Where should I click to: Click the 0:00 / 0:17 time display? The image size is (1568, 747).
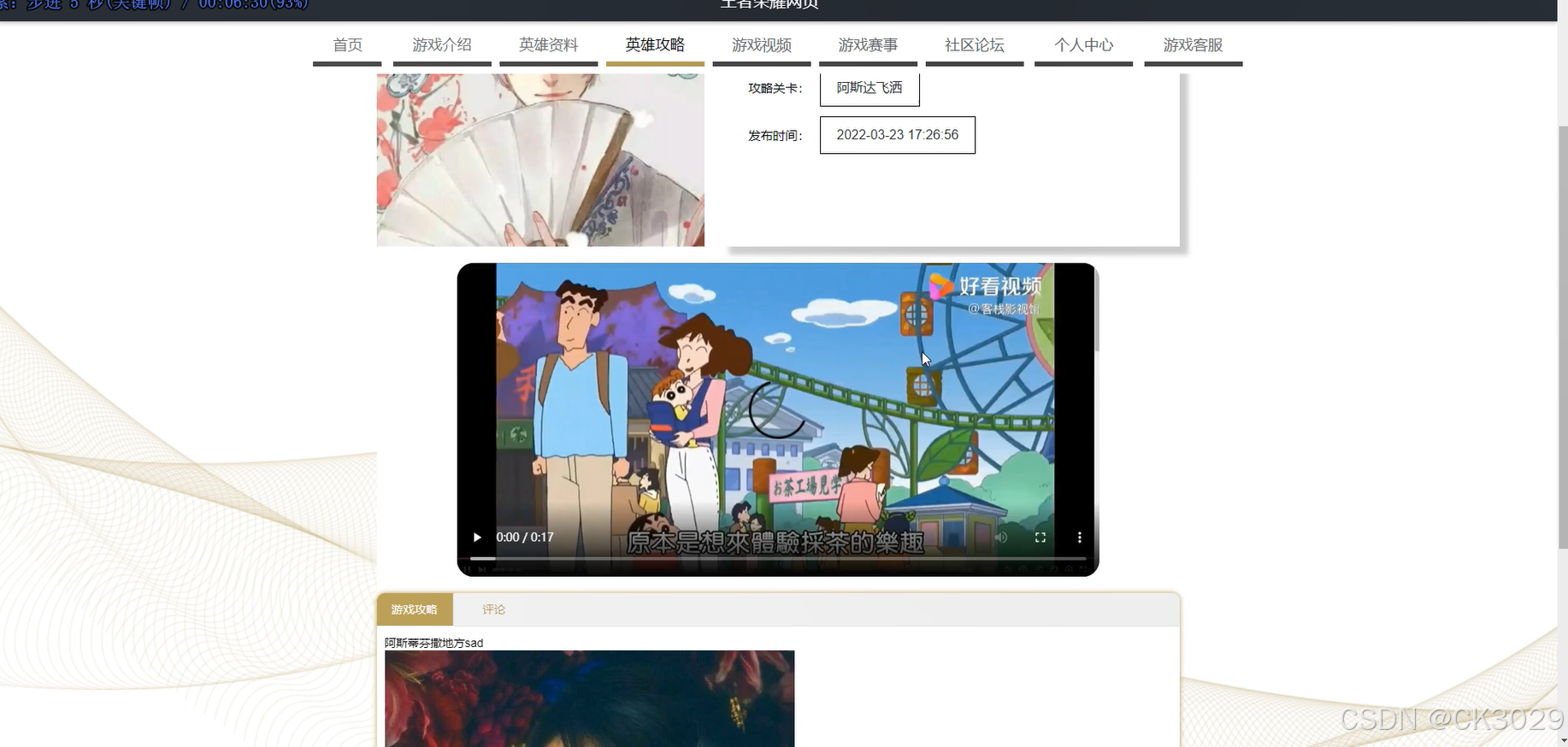(x=525, y=538)
